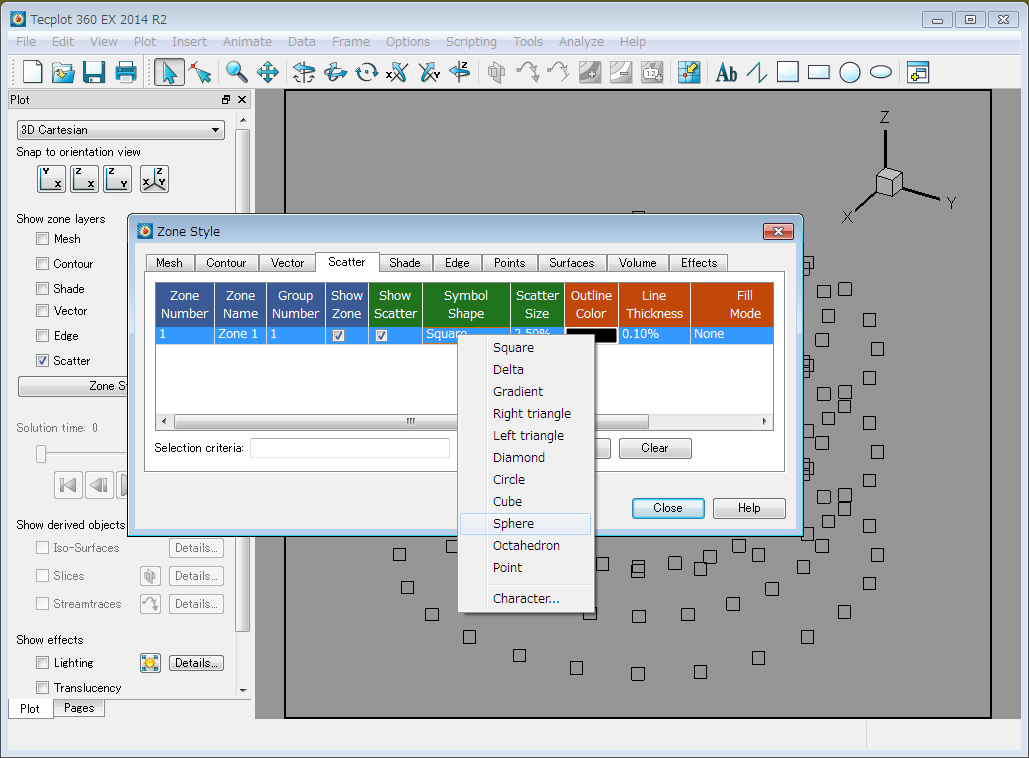Image resolution: width=1029 pixels, height=758 pixels.
Task: Pick Character... in the shape menu
Action: [x=525, y=599]
